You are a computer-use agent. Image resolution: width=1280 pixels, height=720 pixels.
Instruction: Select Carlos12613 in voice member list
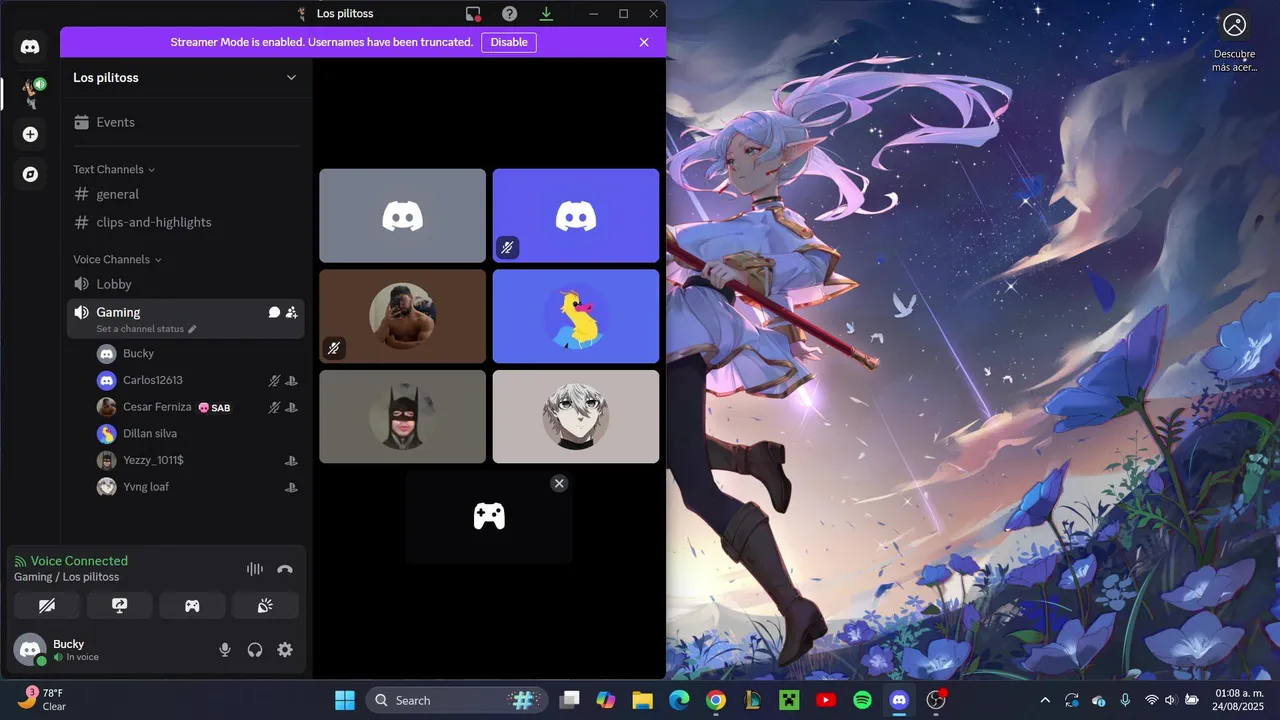pyautogui.click(x=196, y=380)
